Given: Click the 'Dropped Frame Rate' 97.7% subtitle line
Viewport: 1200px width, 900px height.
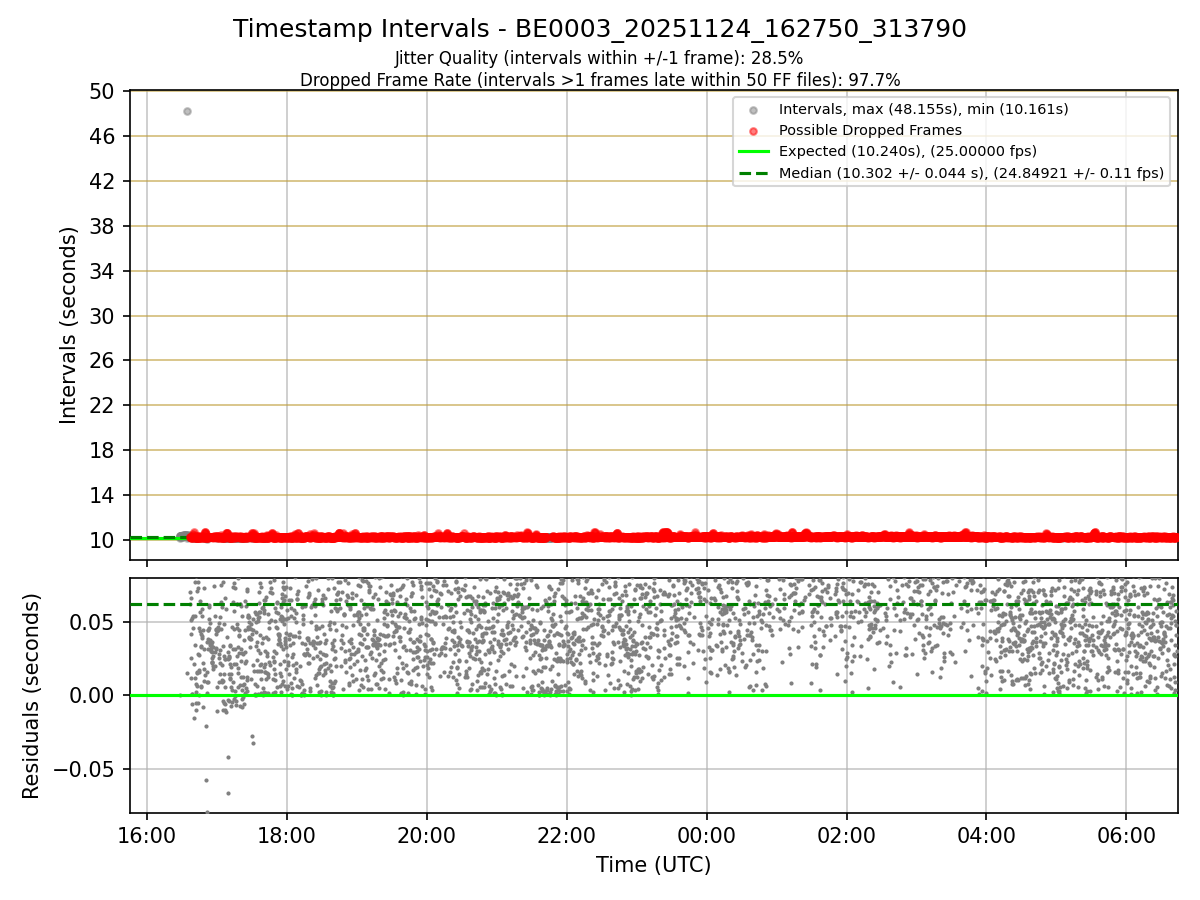Looking at the screenshot, I should [x=600, y=79].
